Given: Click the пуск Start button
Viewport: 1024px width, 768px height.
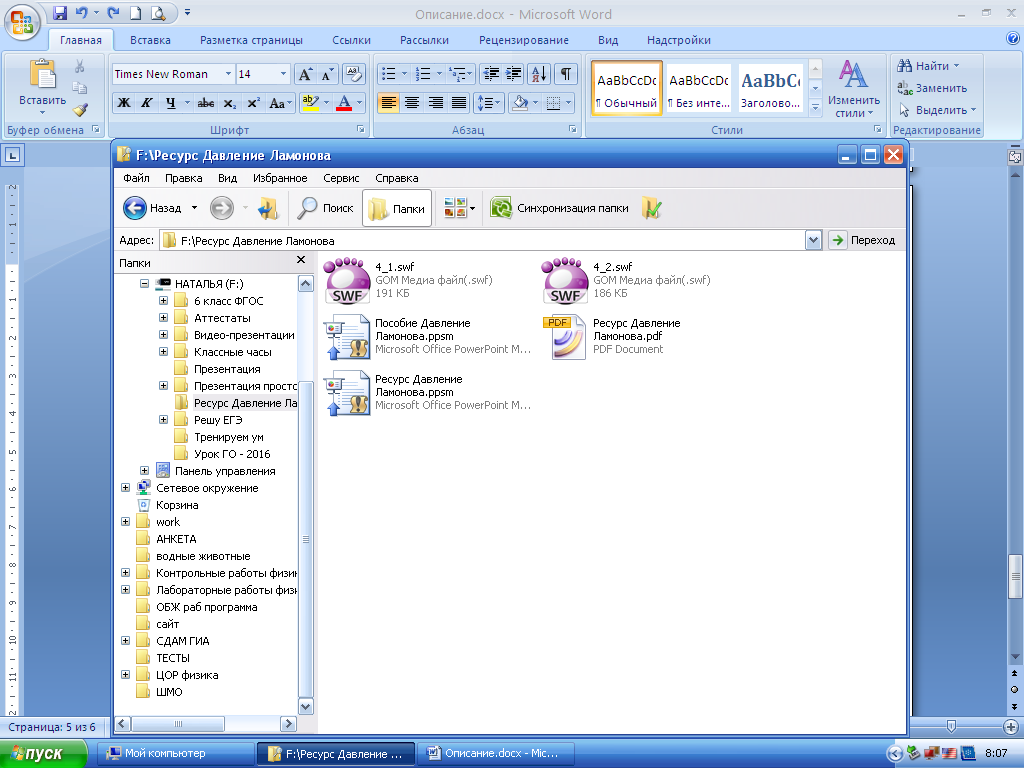Looking at the screenshot, I should tap(43, 754).
